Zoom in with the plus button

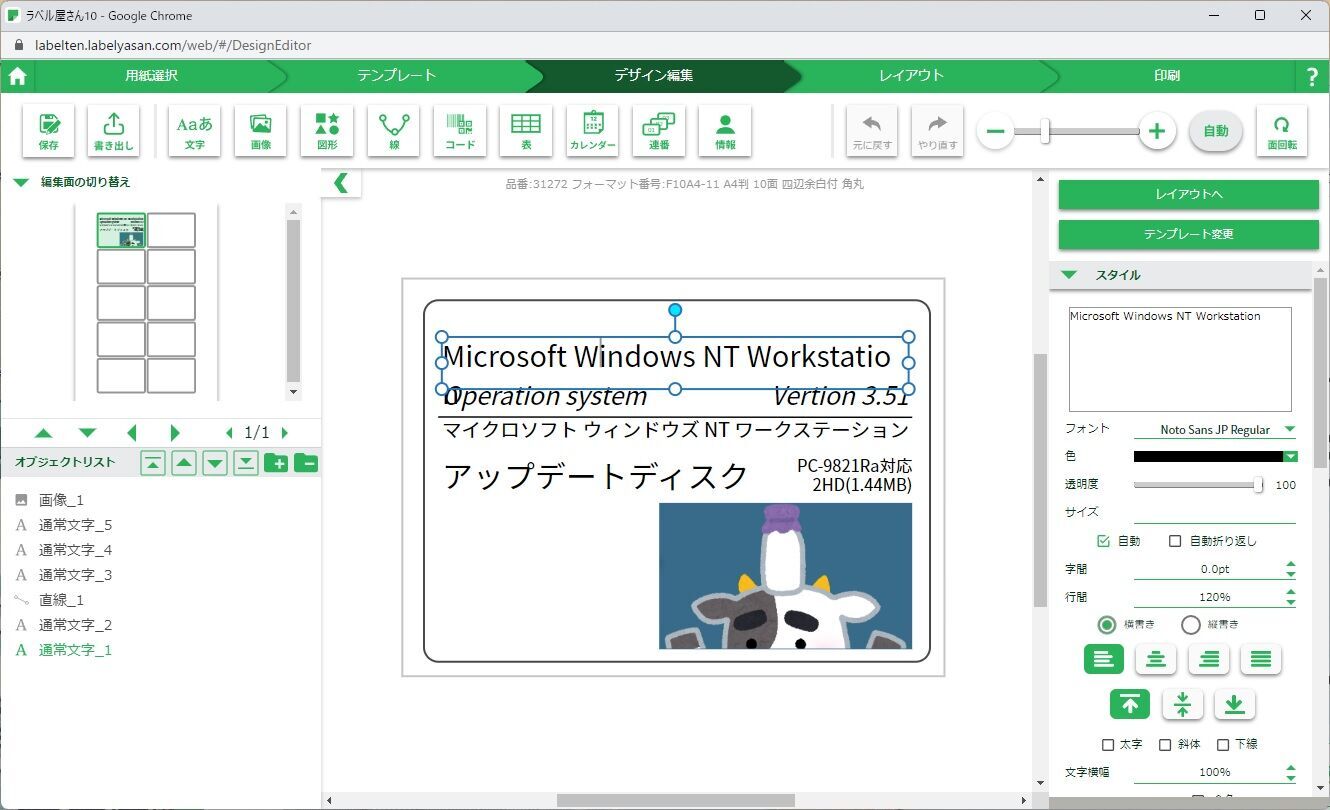click(x=1157, y=131)
